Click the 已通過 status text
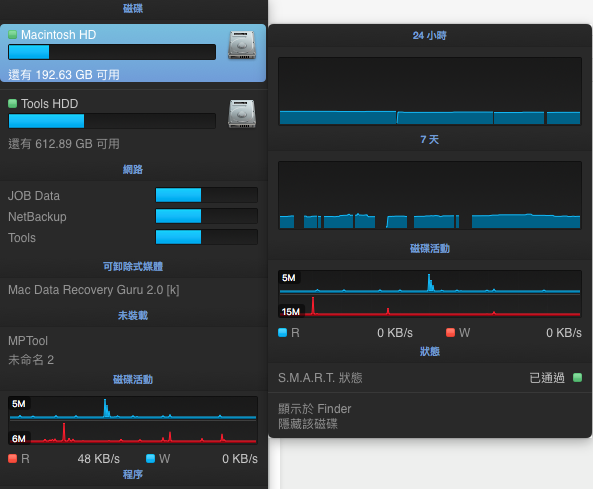The width and height of the screenshot is (593, 489). pos(547,377)
